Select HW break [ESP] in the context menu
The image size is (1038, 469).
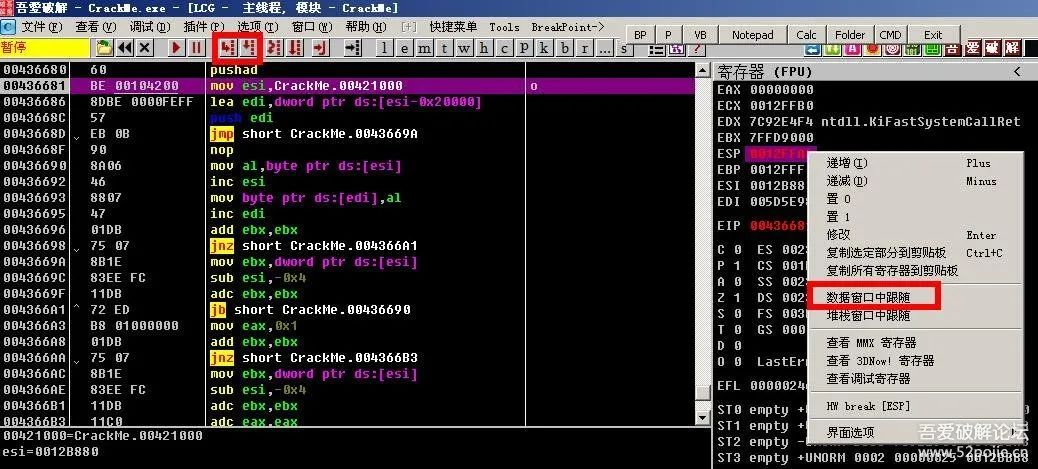point(916,405)
